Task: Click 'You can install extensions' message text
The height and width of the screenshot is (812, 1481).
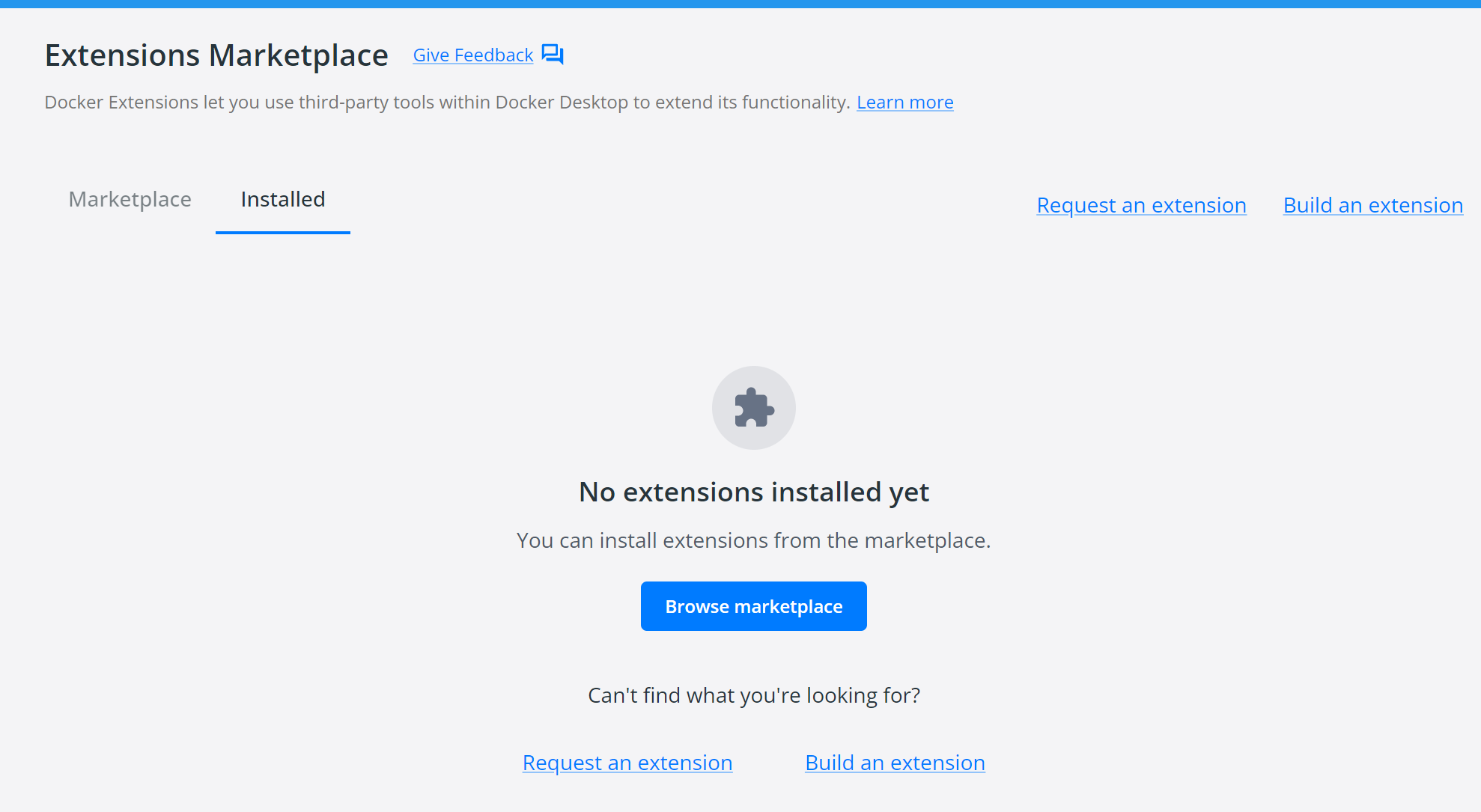Action: click(x=753, y=540)
